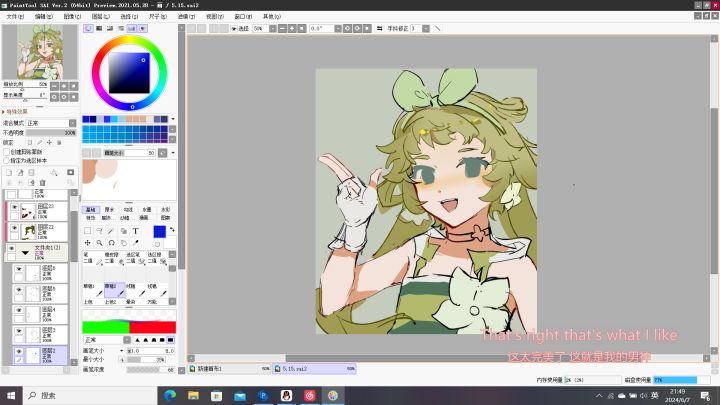Select the Rotate view tool
720x405 pixels.
point(111,242)
